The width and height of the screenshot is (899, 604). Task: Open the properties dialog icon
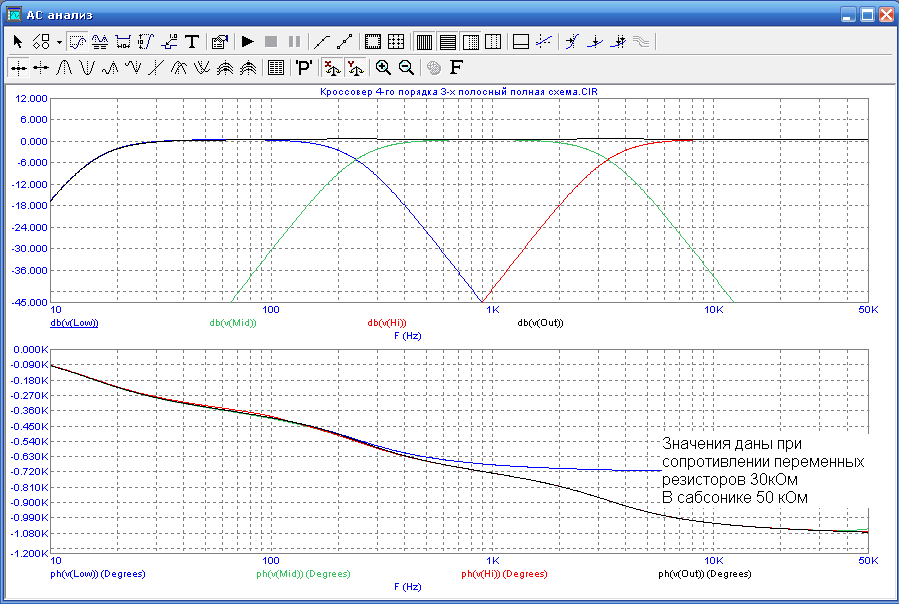click(x=219, y=42)
